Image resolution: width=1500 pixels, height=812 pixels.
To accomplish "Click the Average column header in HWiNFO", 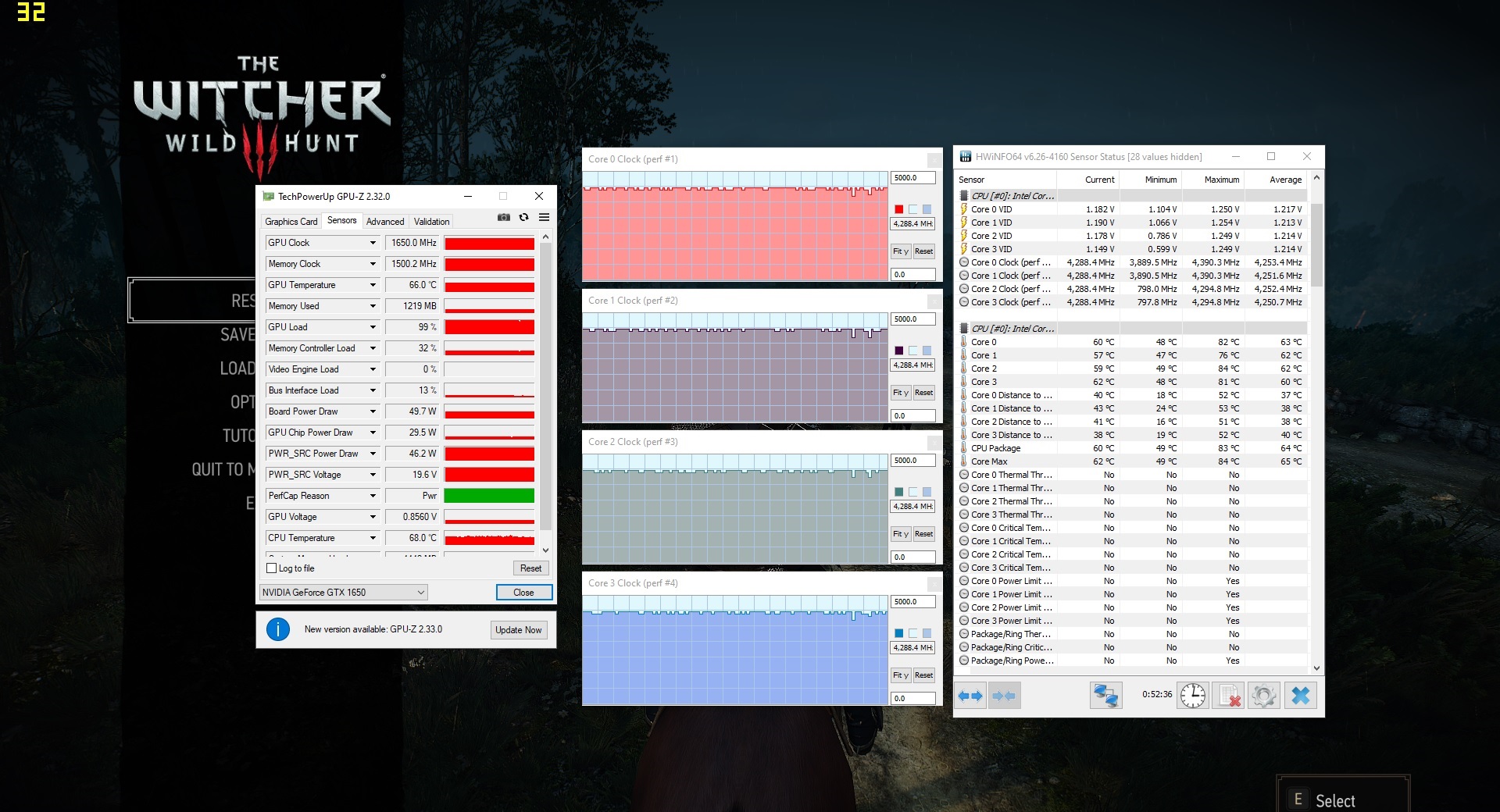I will (1276, 180).
